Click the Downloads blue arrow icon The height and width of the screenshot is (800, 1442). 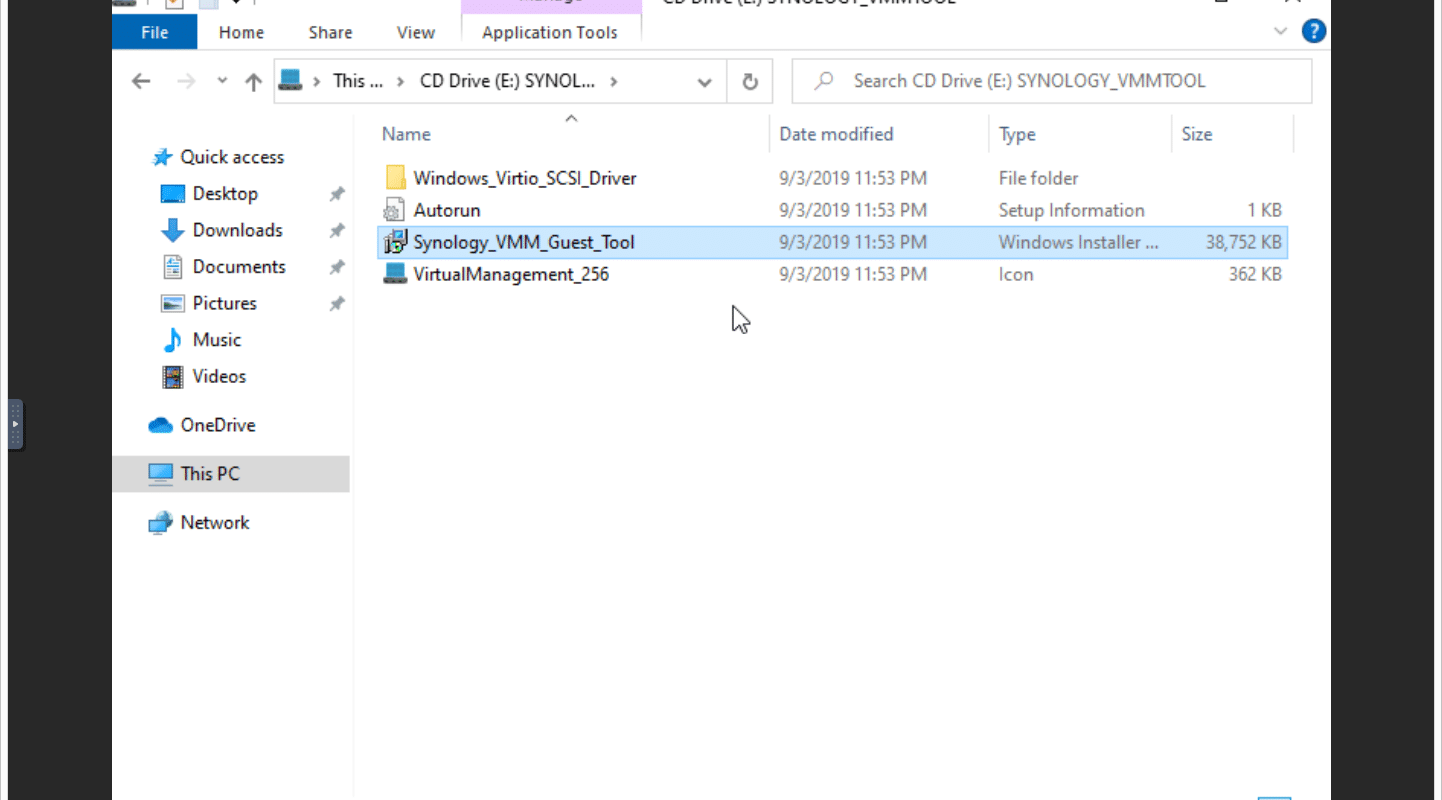click(x=173, y=230)
